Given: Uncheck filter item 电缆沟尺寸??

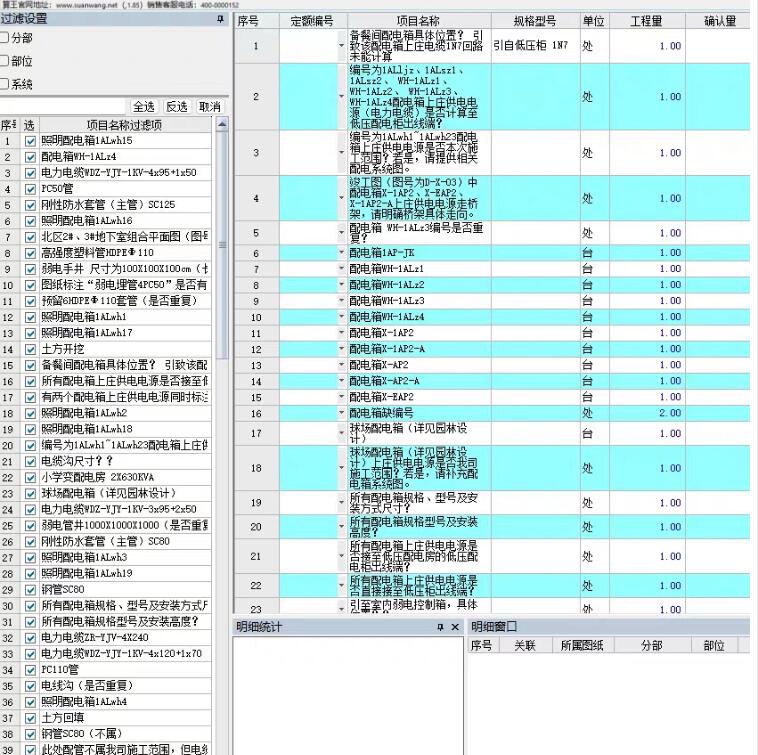Looking at the screenshot, I should coord(30,462).
